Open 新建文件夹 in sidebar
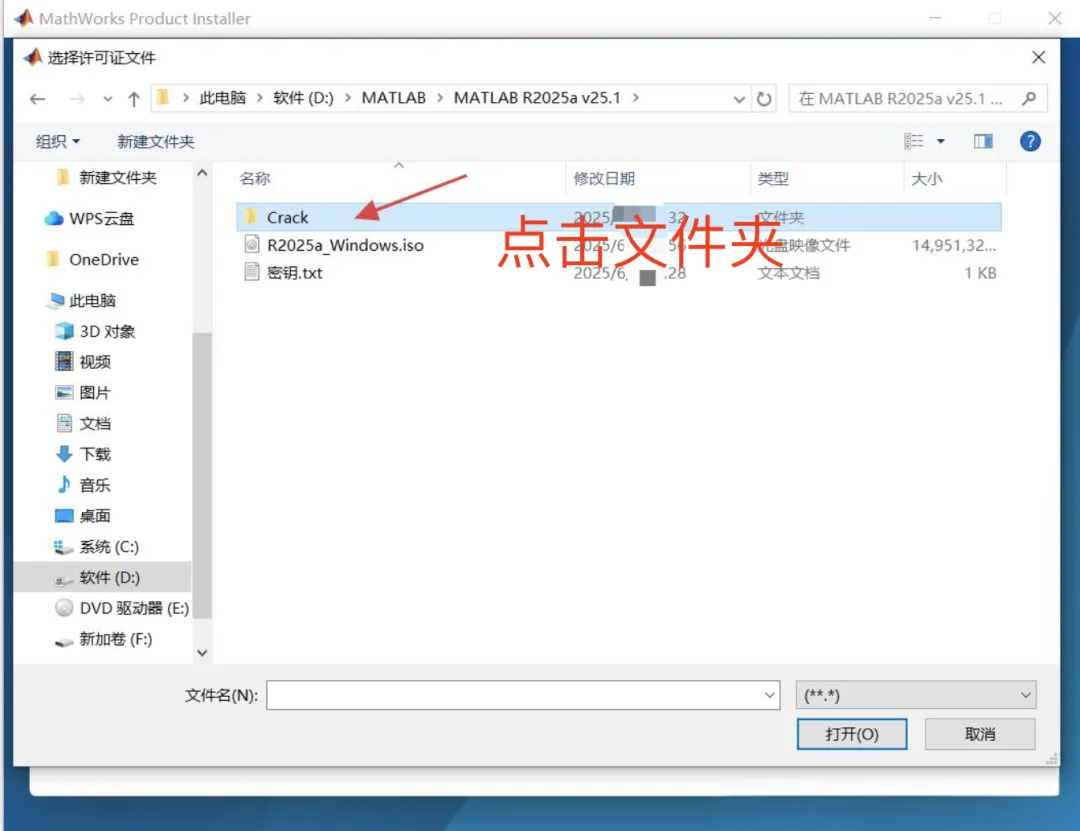The image size is (1080, 831). tap(118, 177)
